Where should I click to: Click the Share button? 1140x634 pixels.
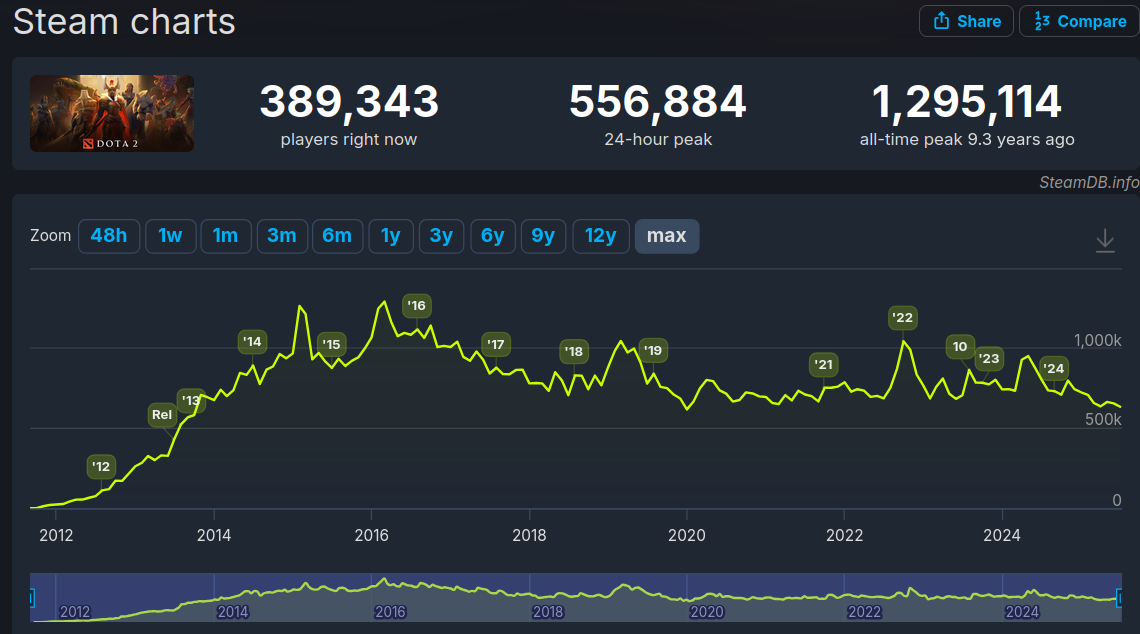pyautogui.click(x=966, y=21)
